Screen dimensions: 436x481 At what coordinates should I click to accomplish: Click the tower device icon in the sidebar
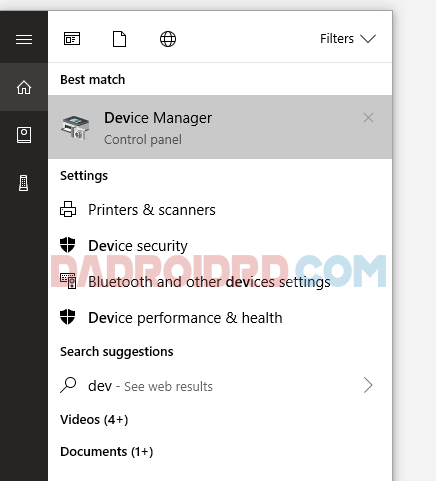coord(24,183)
